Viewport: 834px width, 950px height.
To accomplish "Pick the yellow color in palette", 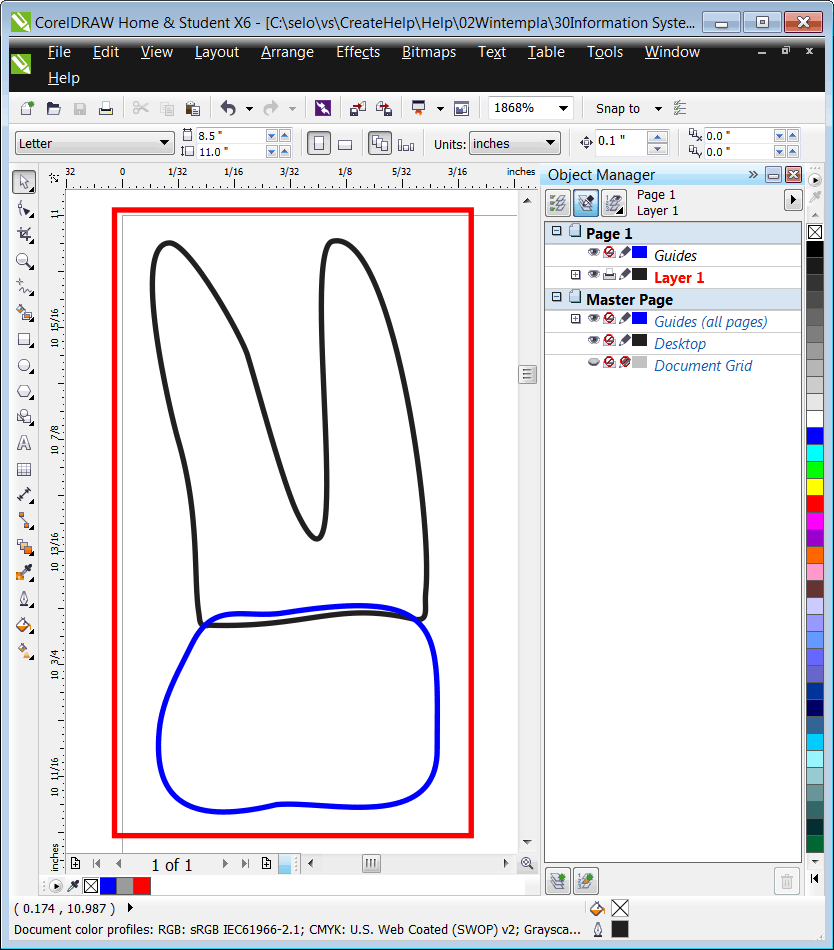I will pyautogui.click(x=815, y=487).
